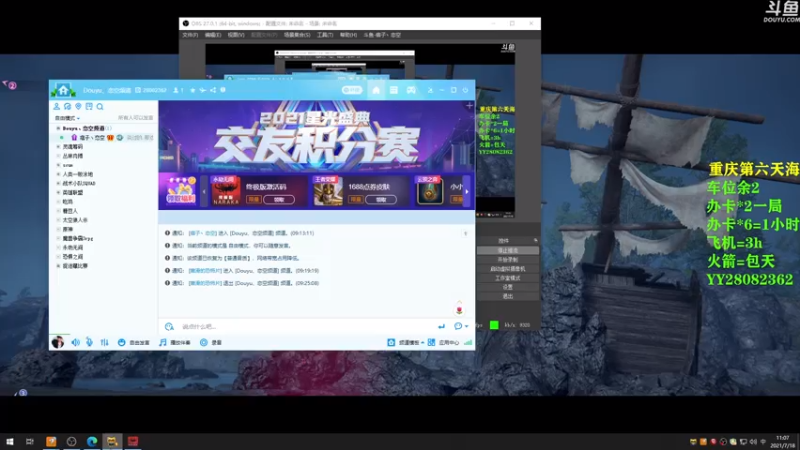This screenshot has width=800, height=450.
Task: Open OBS 文件(F) menu
Action: [x=190, y=35]
